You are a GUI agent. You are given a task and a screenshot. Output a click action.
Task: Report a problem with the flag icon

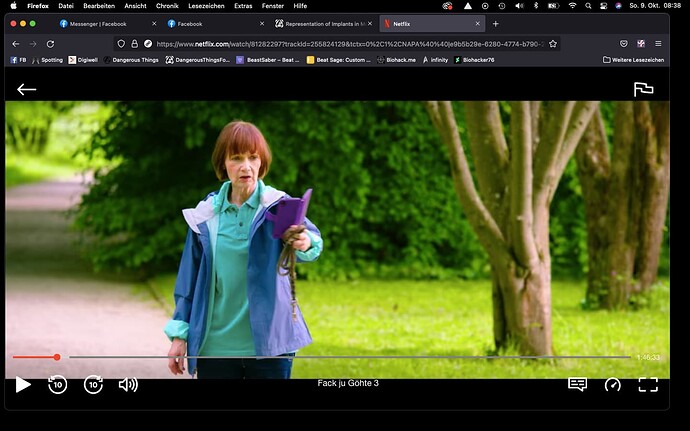643,89
